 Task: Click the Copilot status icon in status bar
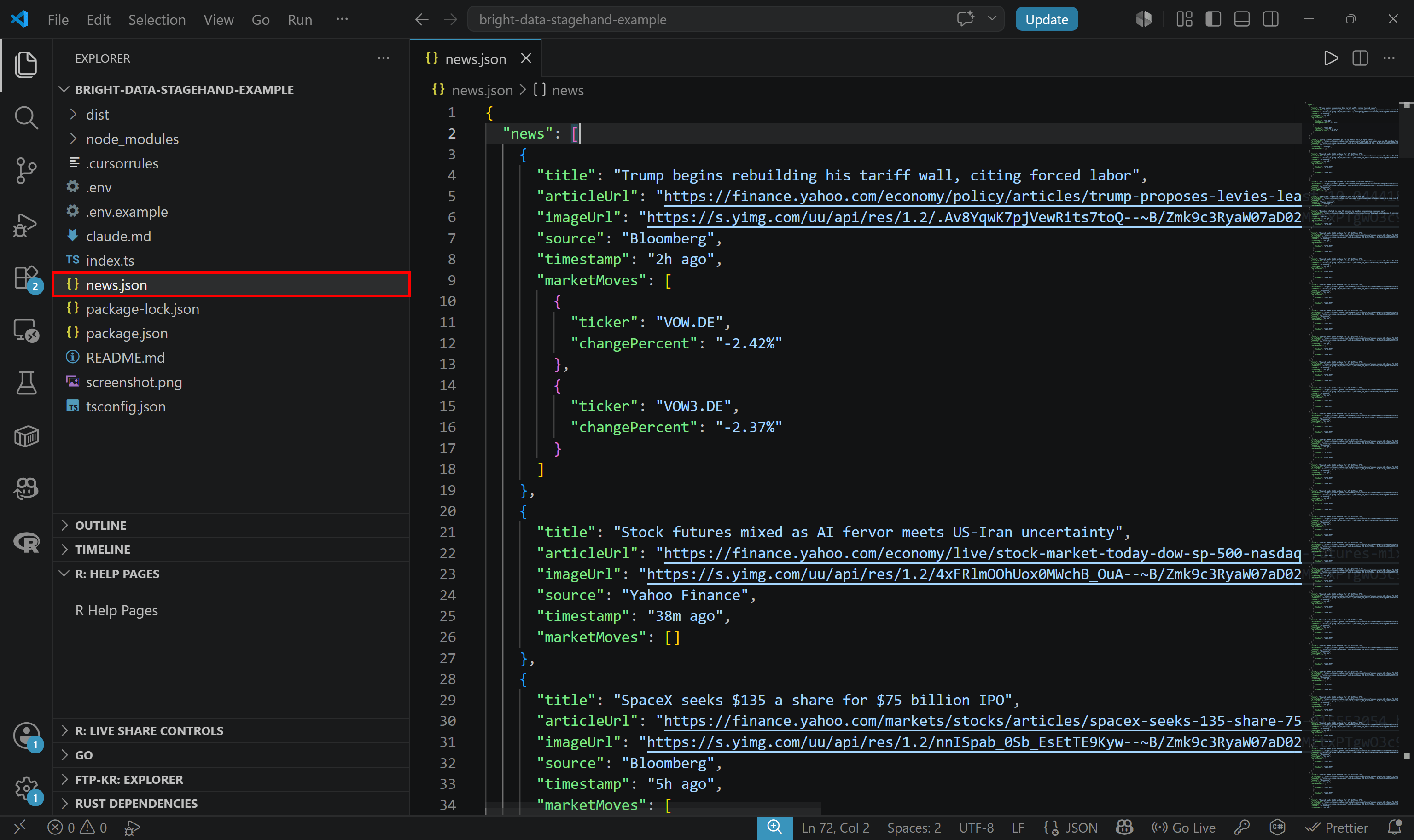[1123, 828]
